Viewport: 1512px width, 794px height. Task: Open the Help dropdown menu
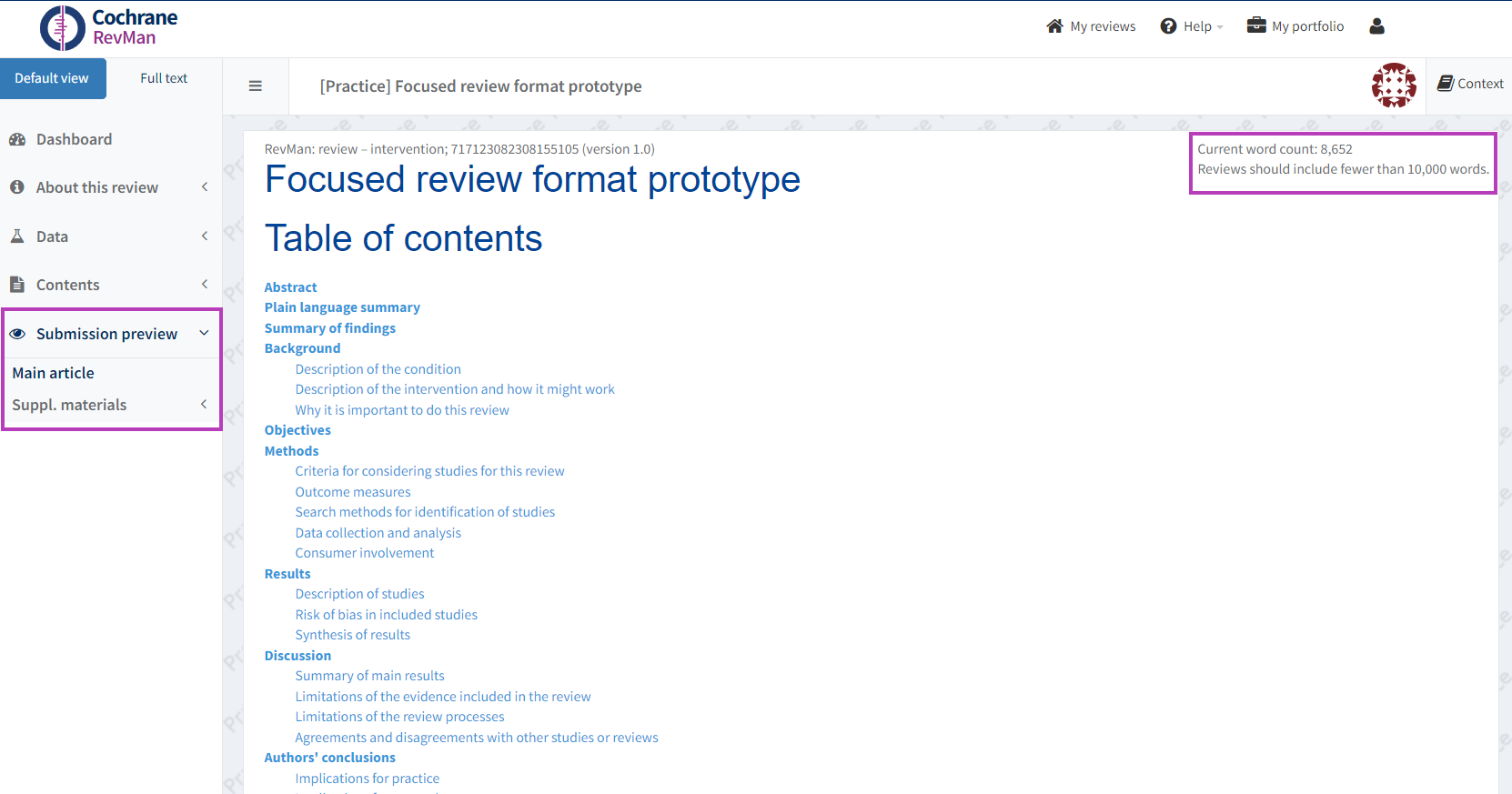pyautogui.click(x=1192, y=26)
